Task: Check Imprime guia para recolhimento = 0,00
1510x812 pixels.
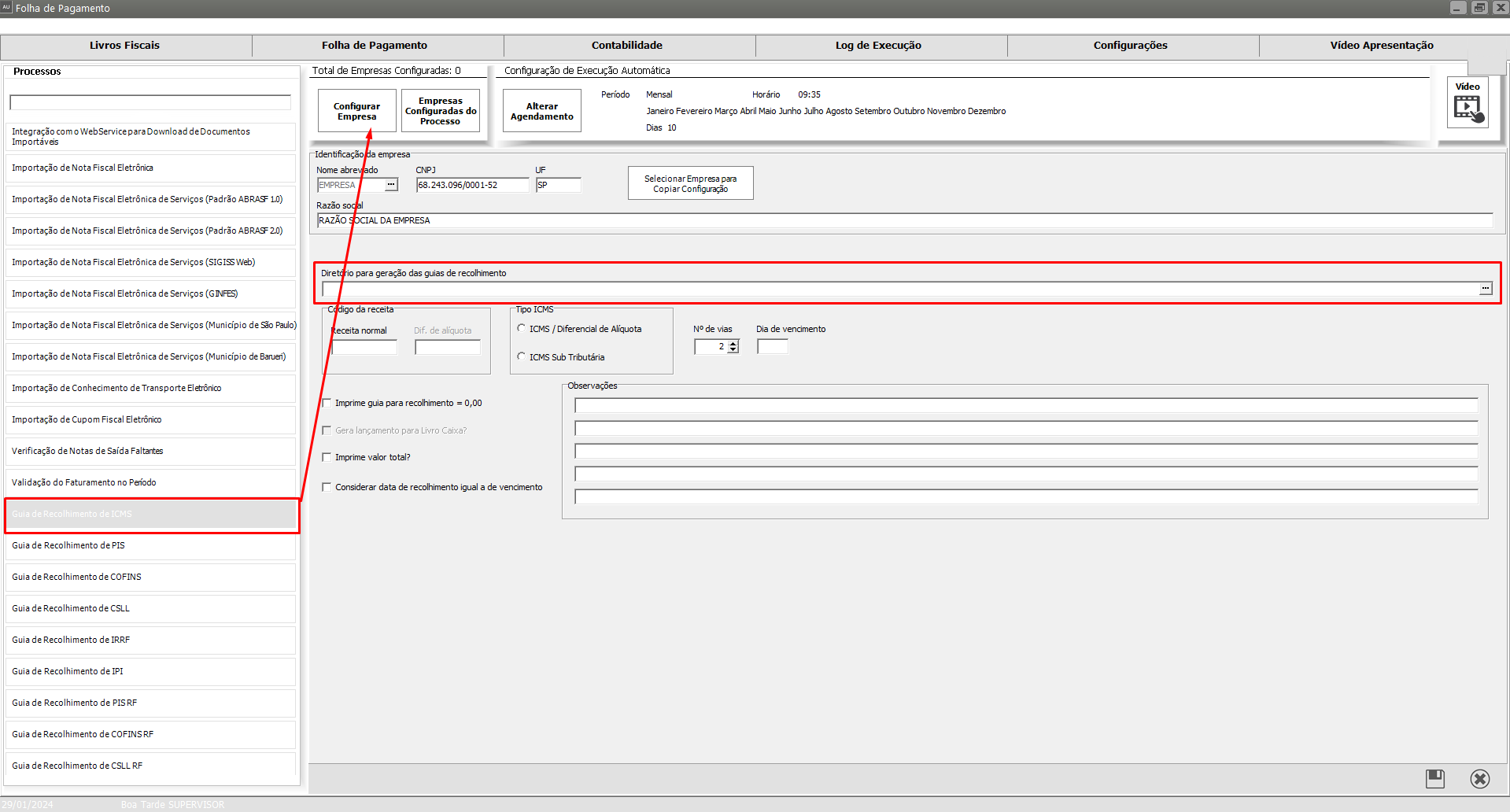Action: pos(327,403)
